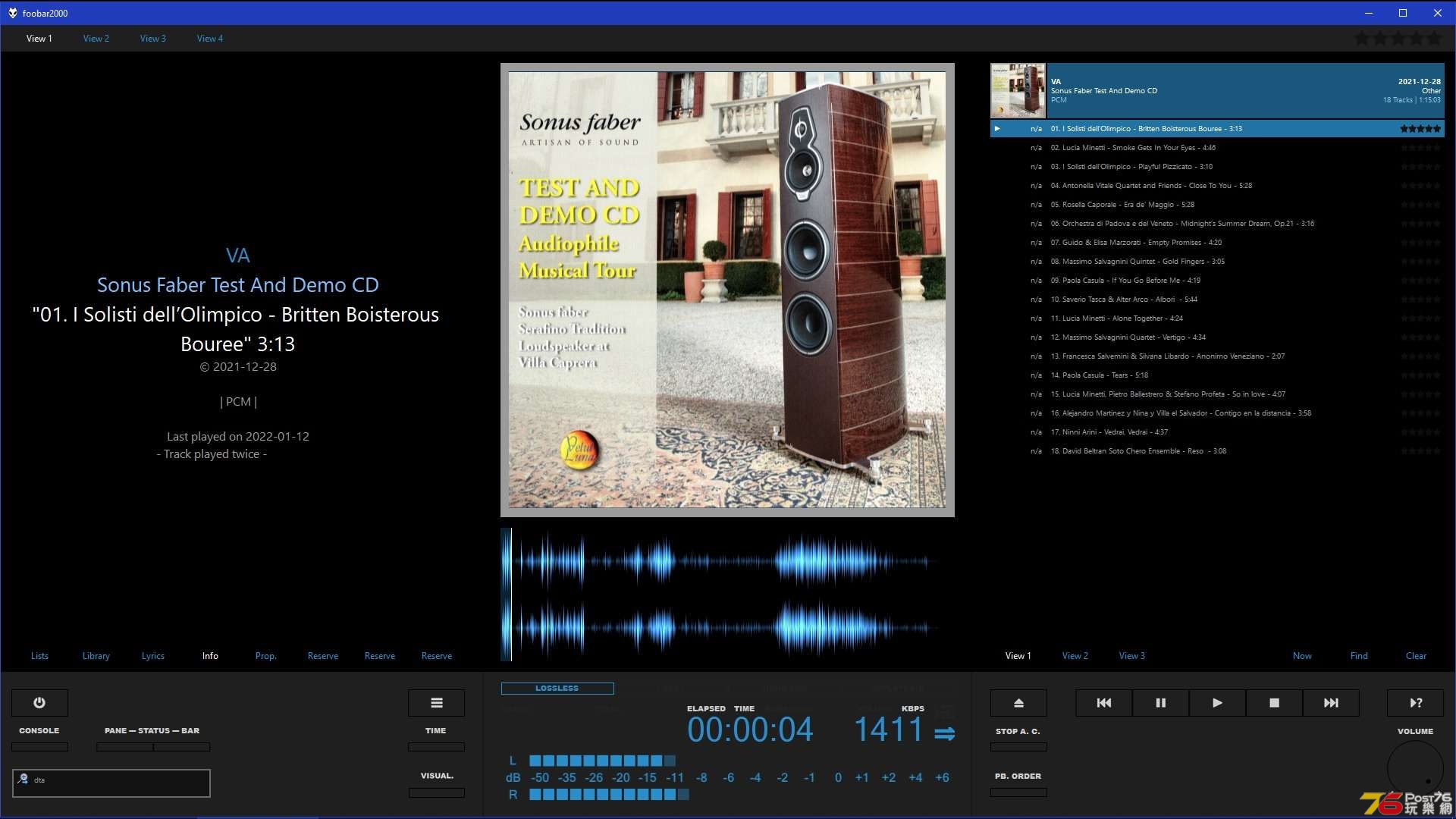Click the Clear link below the playlist
This screenshot has height=819, width=1456.
[x=1416, y=656]
